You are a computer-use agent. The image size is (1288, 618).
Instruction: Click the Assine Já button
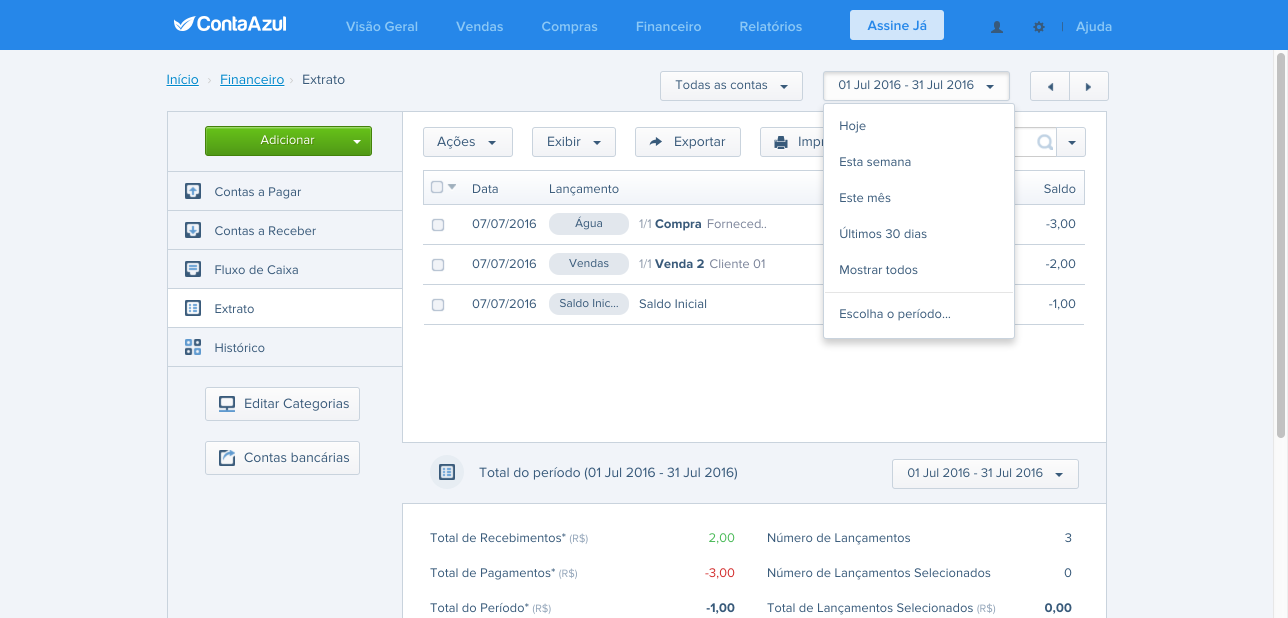[x=897, y=25]
